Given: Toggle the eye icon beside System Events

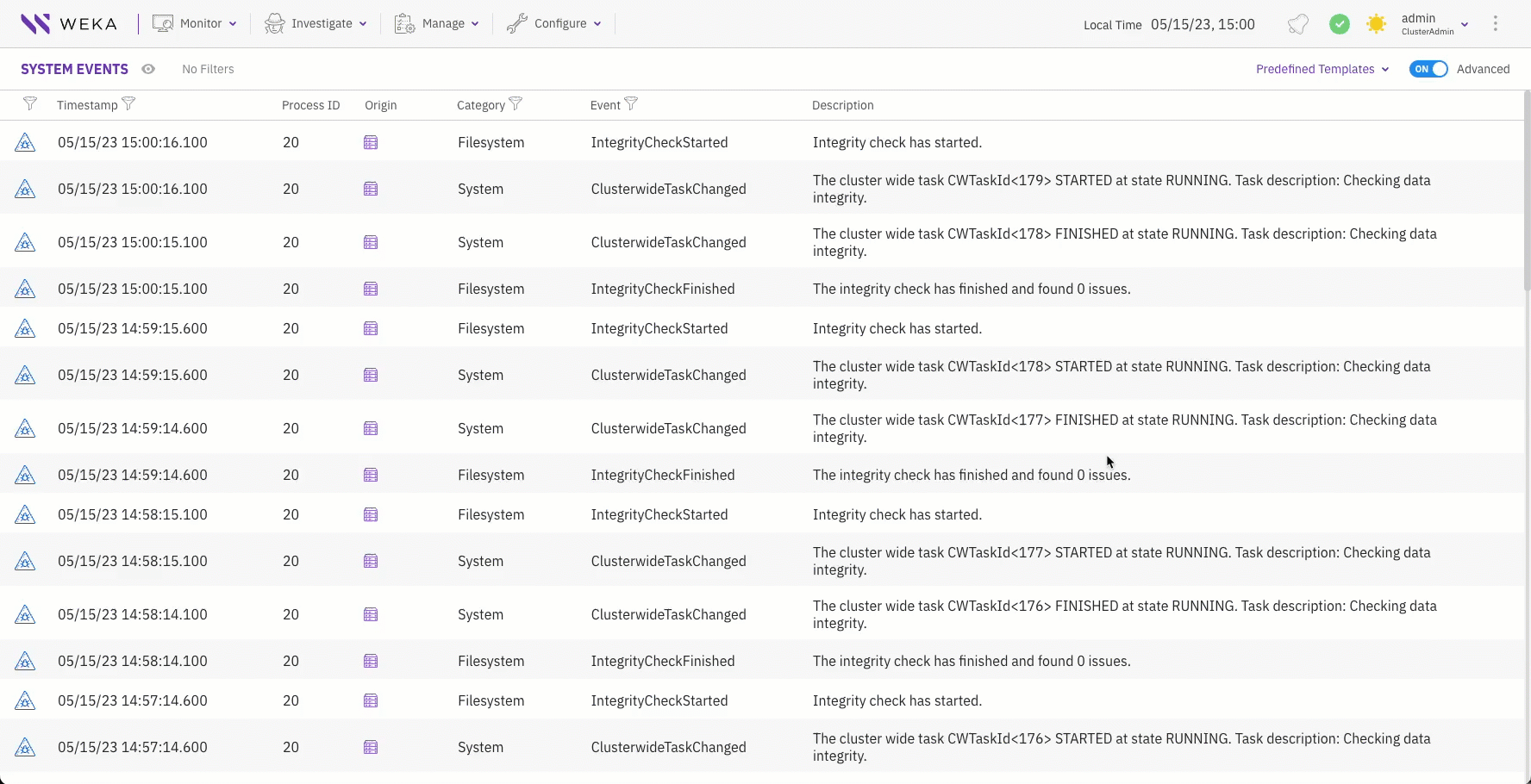Looking at the screenshot, I should (x=148, y=69).
